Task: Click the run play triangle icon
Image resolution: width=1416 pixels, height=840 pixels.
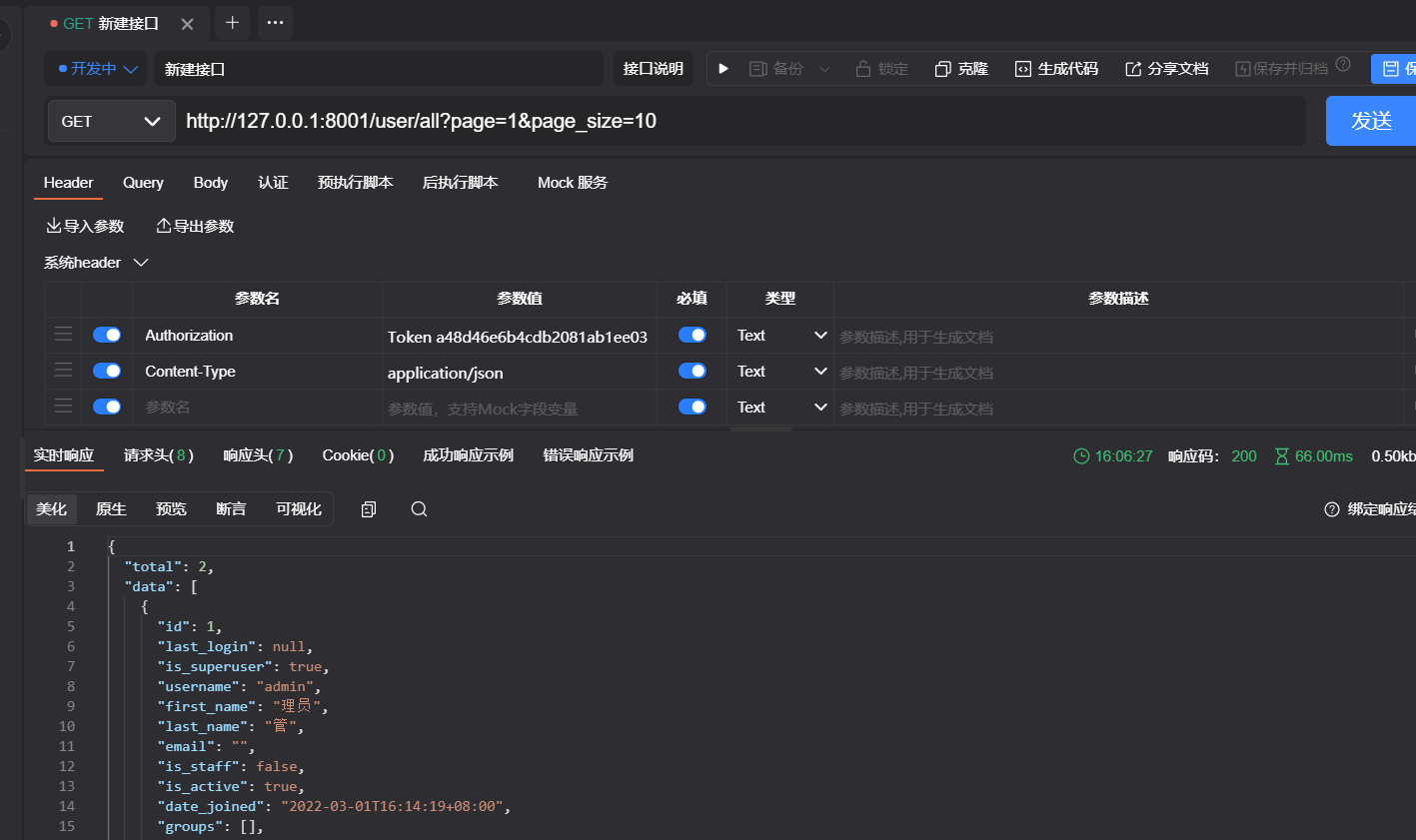Action: (723, 68)
